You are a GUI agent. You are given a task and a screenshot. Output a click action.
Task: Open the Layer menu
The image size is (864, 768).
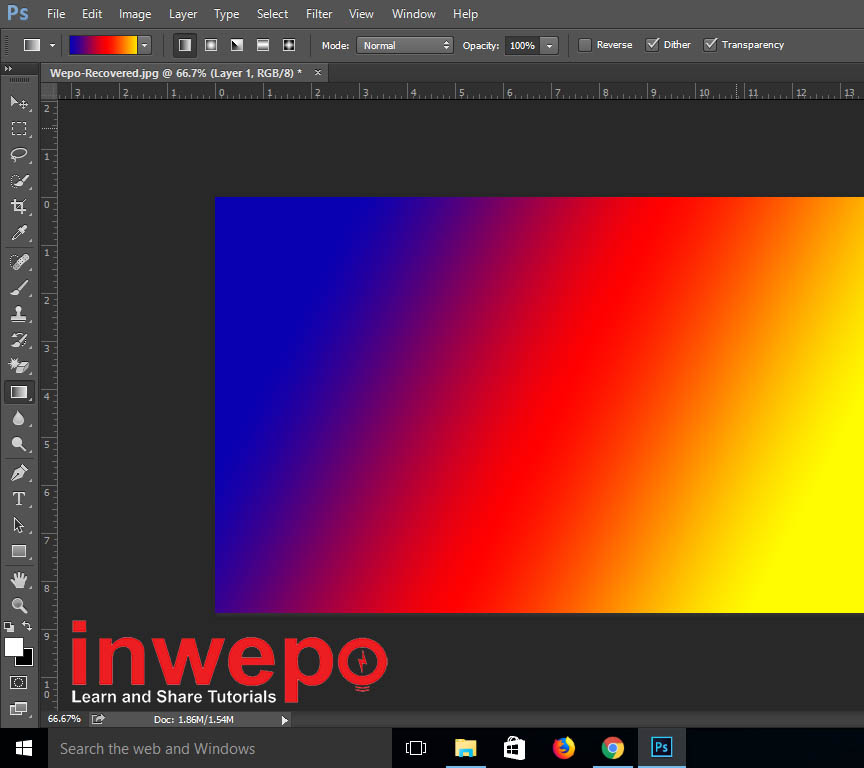click(183, 14)
